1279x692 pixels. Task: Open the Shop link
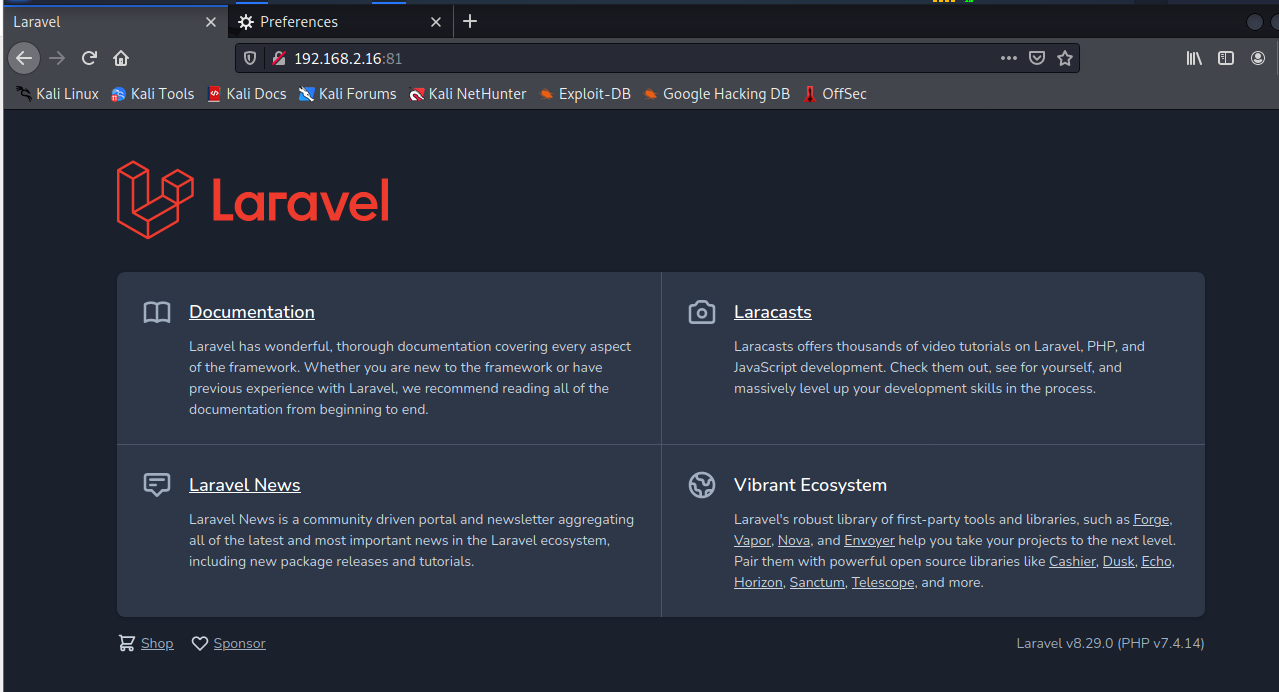157,643
